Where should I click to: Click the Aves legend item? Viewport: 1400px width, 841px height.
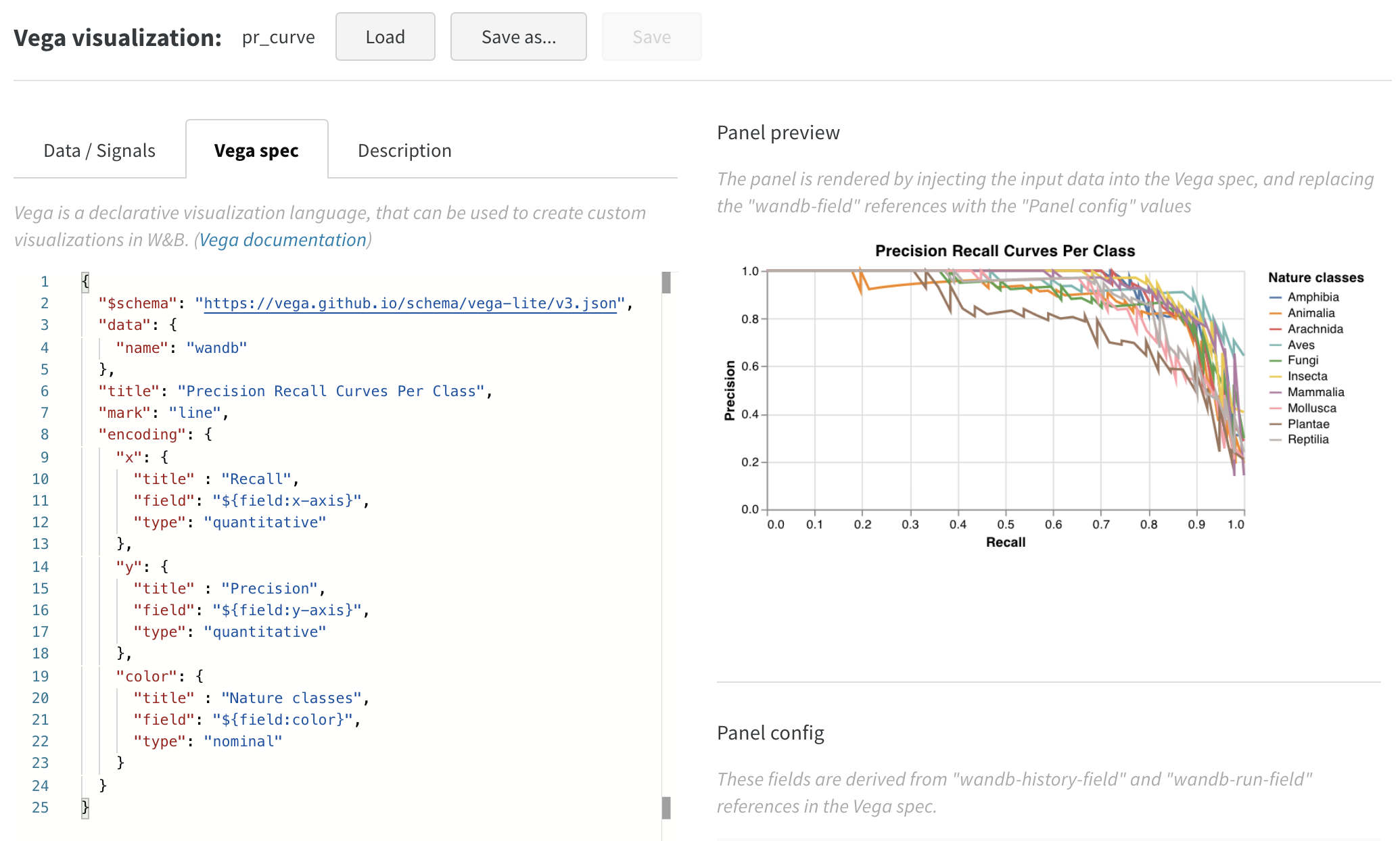pyautogui.click(x=1301, y=345)
